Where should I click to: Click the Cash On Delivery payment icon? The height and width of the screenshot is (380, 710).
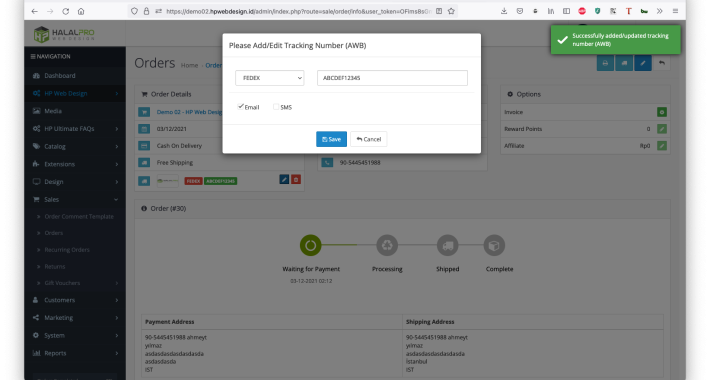pos(144,146)
